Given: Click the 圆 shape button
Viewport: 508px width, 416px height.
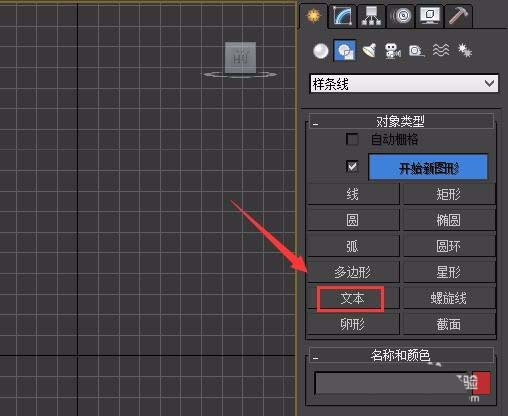Looking at the screenshot, I should [x=353, y=220].
